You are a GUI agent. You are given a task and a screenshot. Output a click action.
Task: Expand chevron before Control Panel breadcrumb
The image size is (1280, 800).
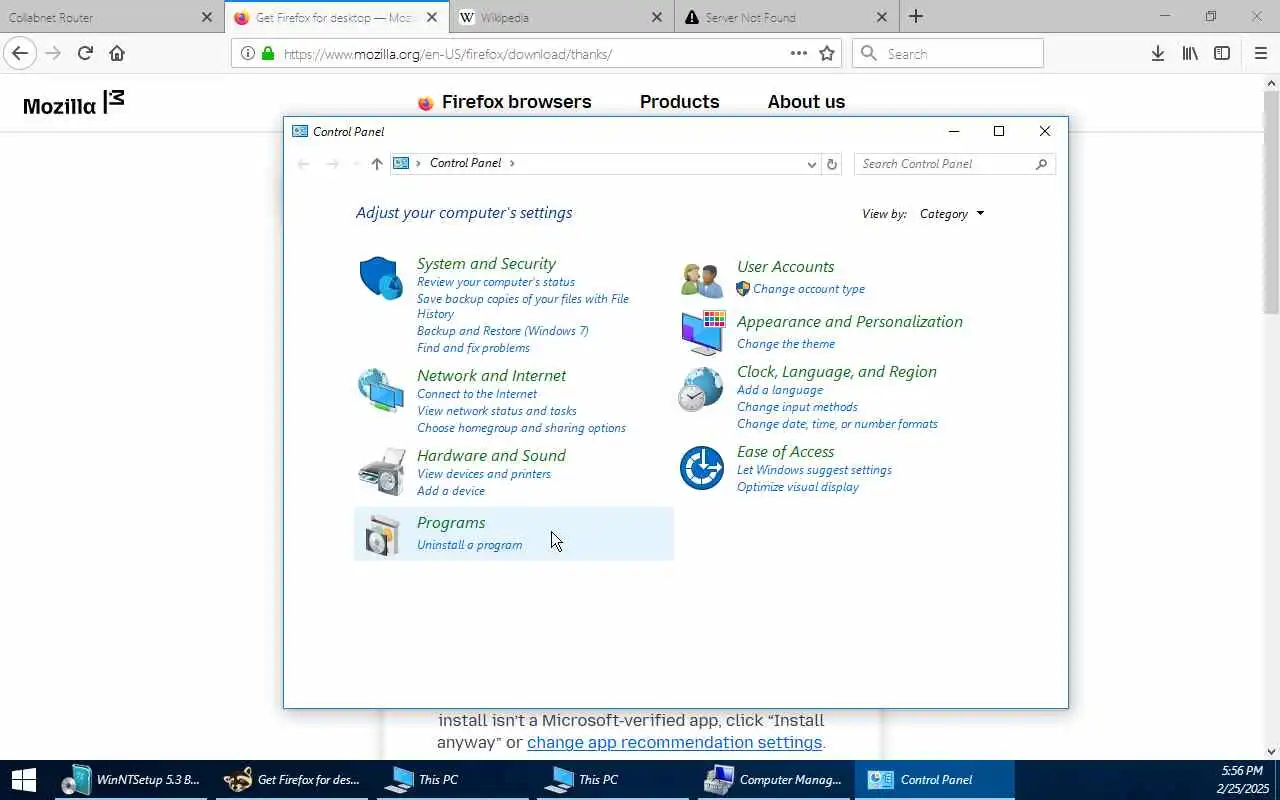[x=418, y=163]
